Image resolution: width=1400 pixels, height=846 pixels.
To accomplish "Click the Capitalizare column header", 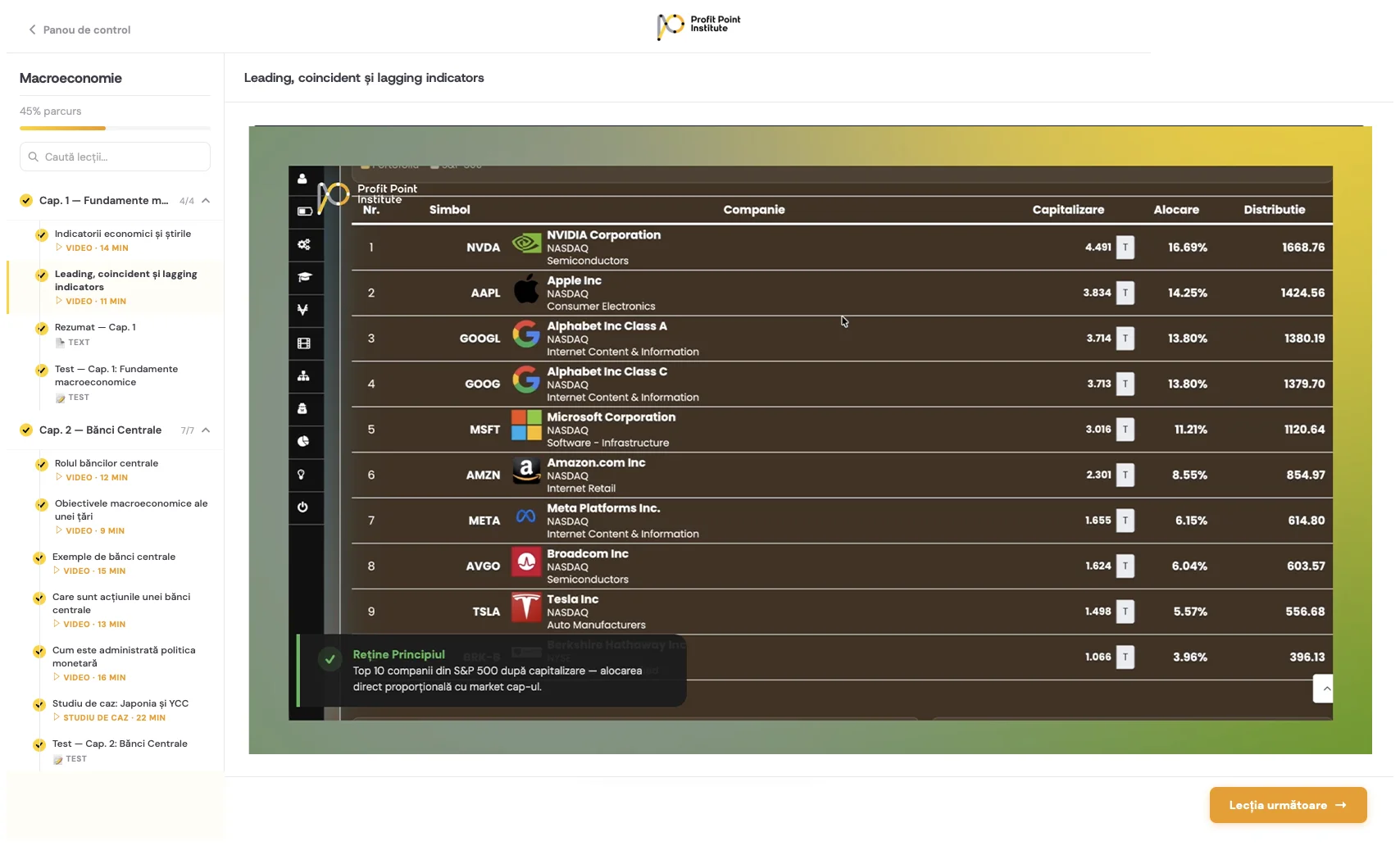I will tap(1068, 210).
